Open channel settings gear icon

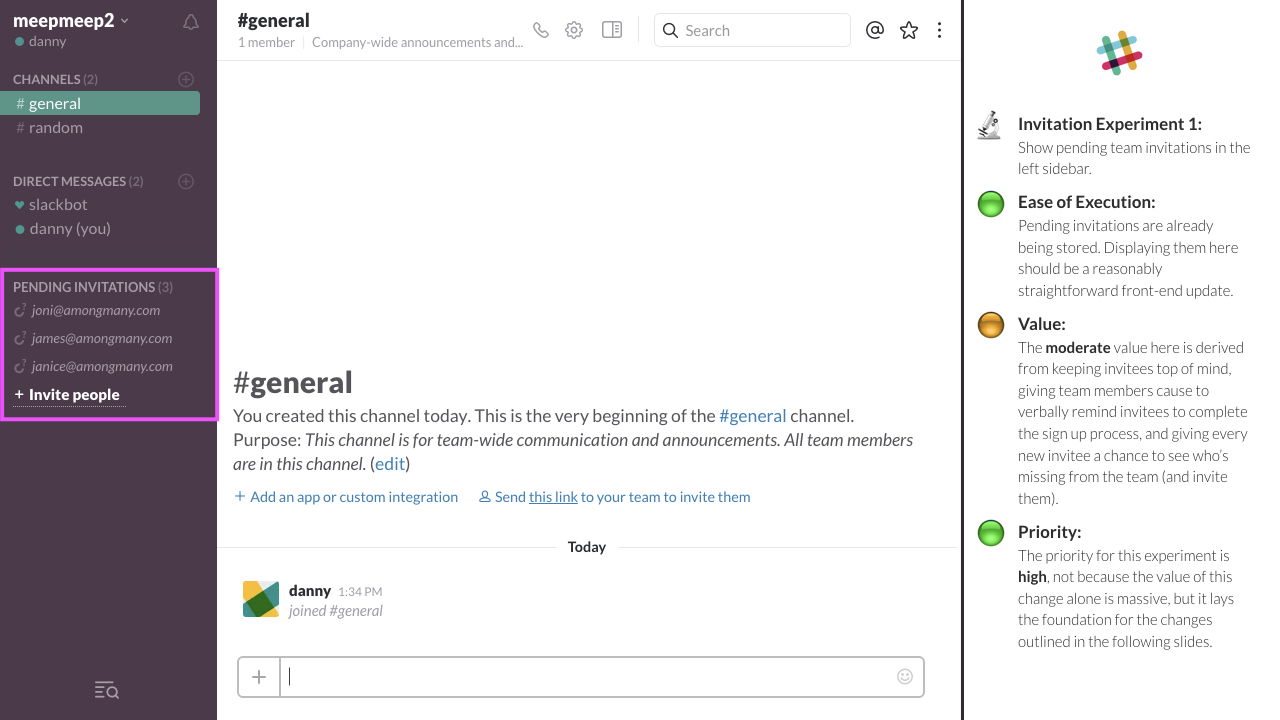point(574,30)
